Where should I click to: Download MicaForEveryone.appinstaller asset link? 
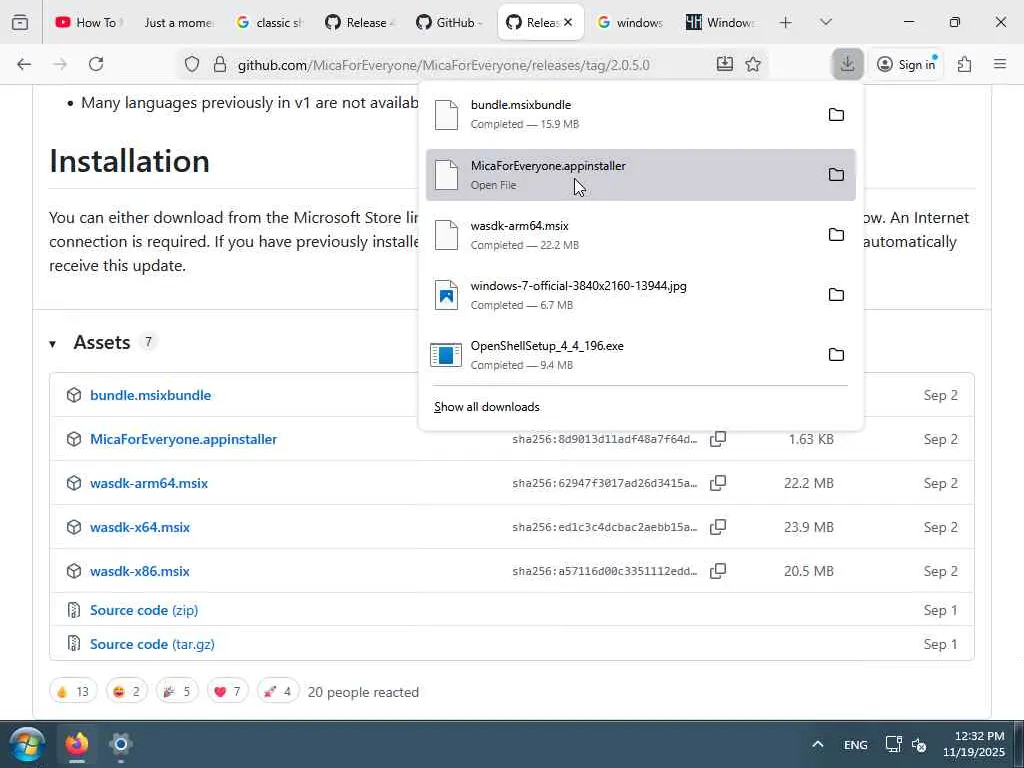coord(184,439)
